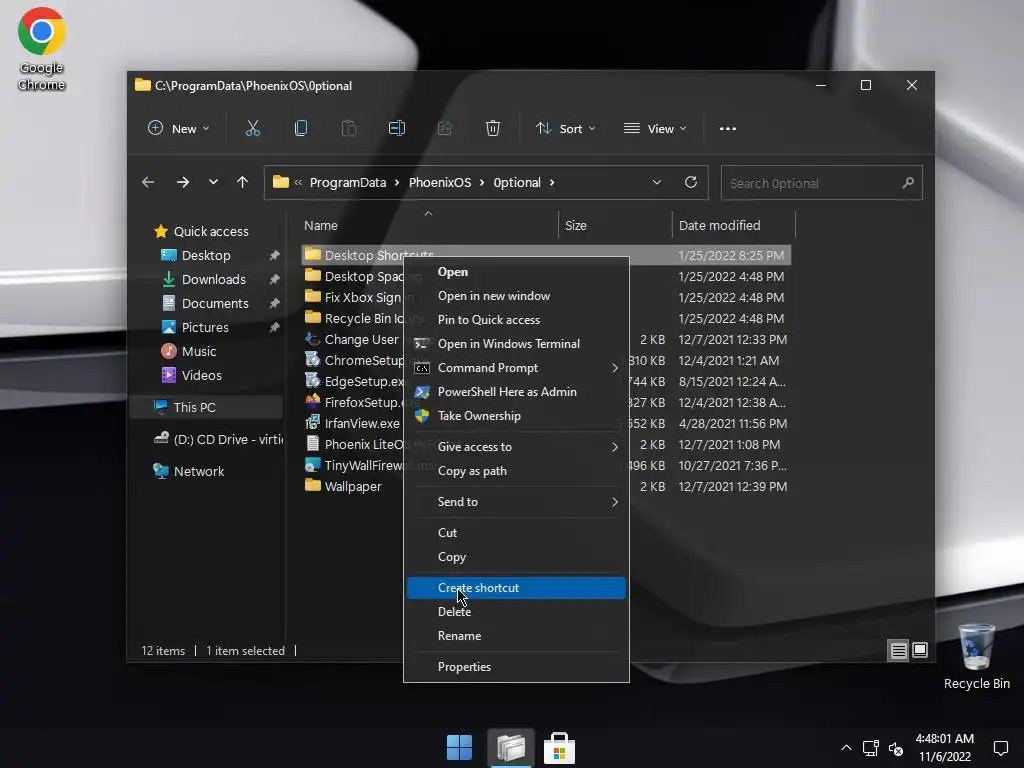Select Take Ownership menu entry
Viewport: 1024px width, 768px height.
[x=516, y=415]
